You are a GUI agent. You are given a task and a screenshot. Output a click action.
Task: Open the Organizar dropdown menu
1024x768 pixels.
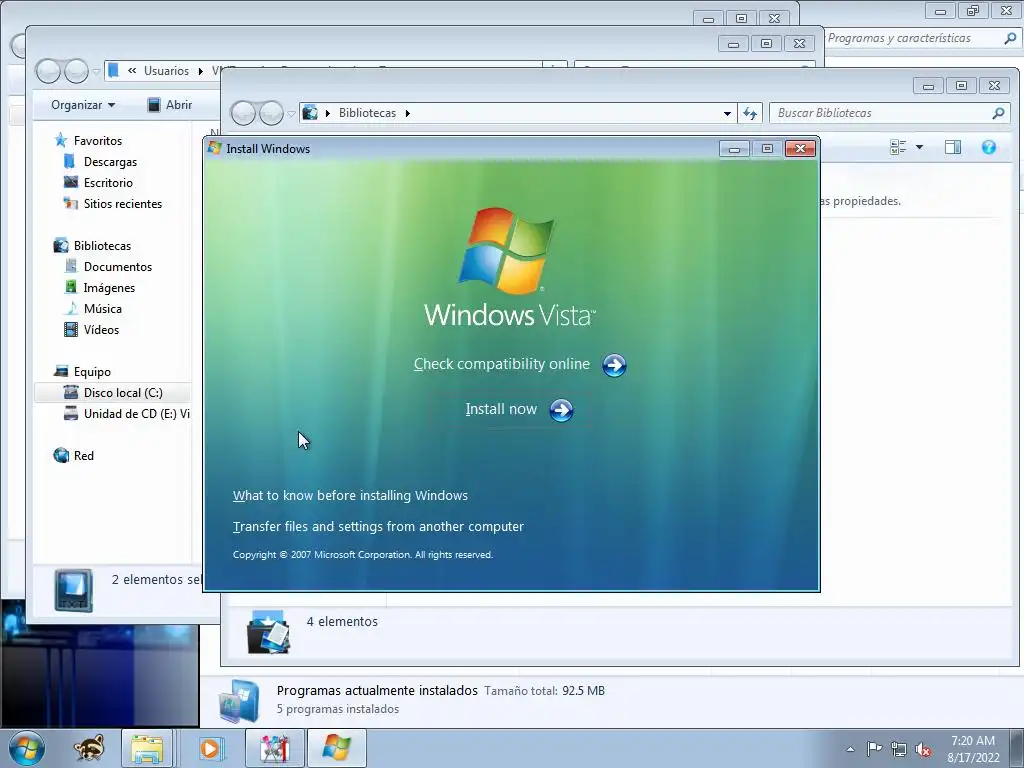[83, 105]
